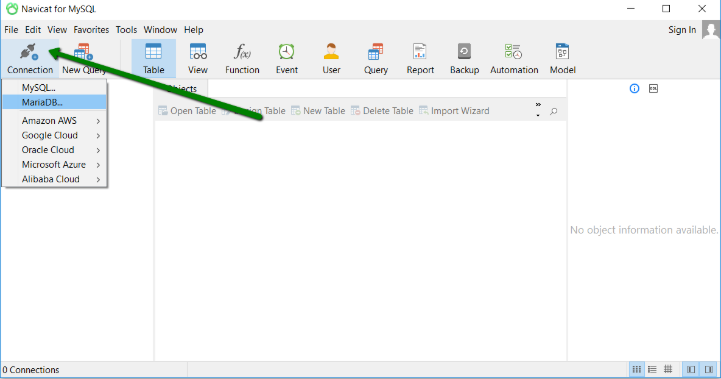Click the Sign In link

click(682, 29)
